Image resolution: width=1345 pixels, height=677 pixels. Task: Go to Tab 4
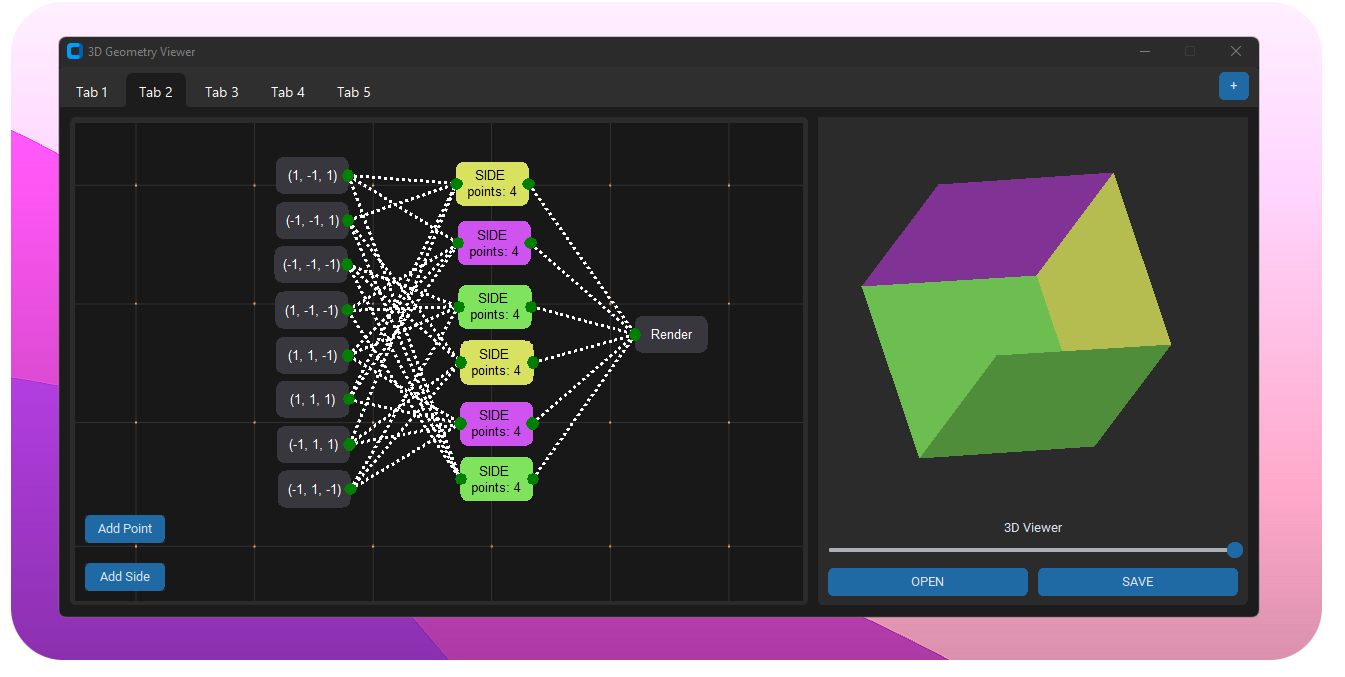pos(288,92)
